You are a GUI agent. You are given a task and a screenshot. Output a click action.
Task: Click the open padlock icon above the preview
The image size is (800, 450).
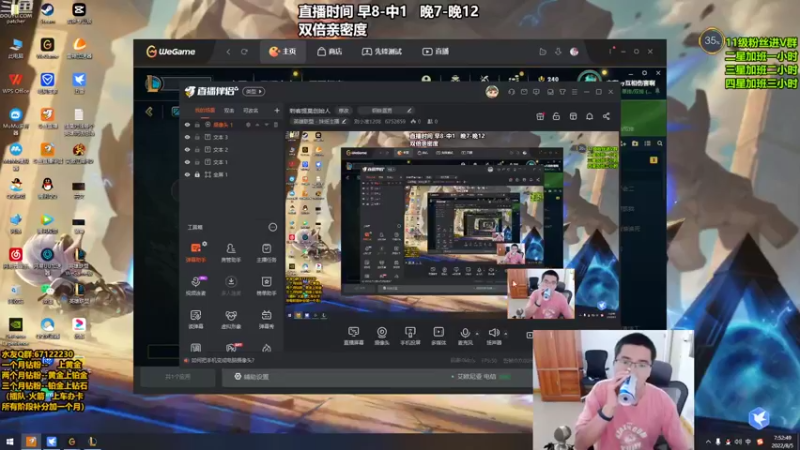coord(556,116)
